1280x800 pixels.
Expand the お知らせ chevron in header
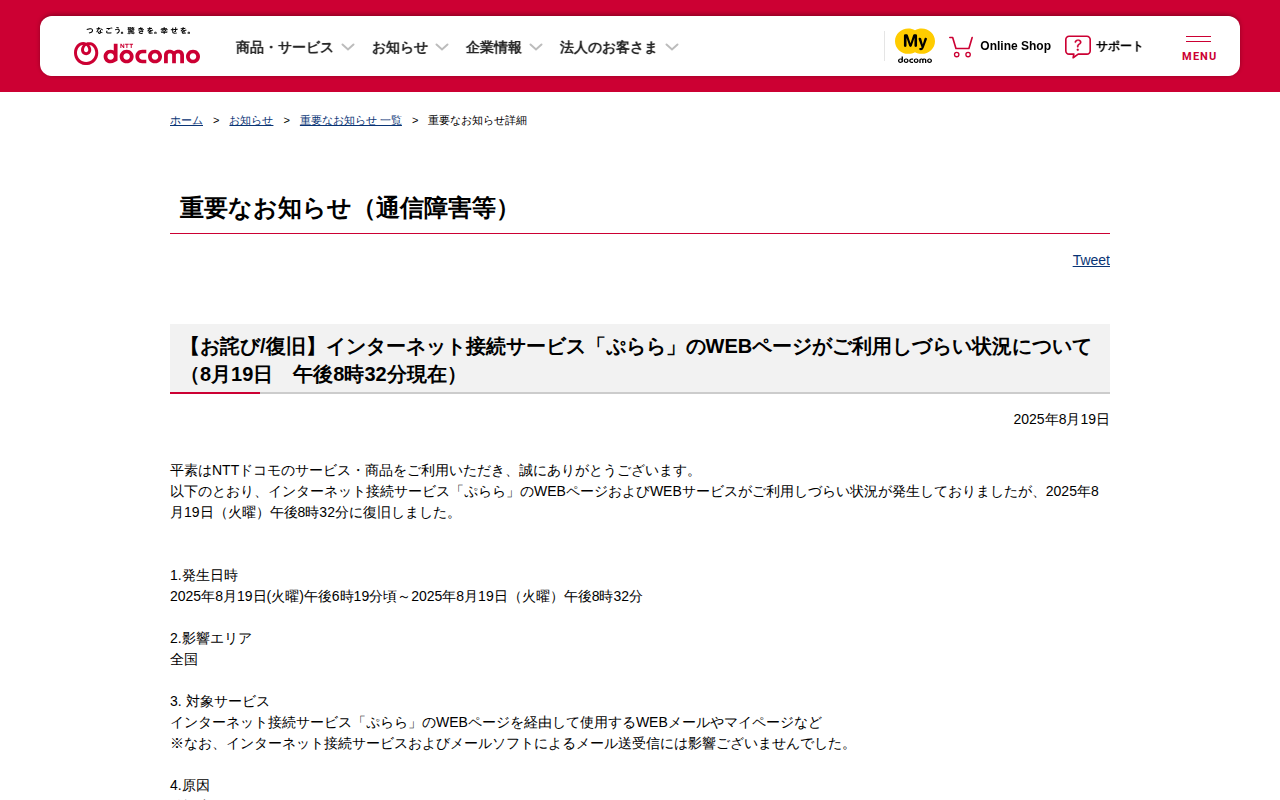point(442,47)
